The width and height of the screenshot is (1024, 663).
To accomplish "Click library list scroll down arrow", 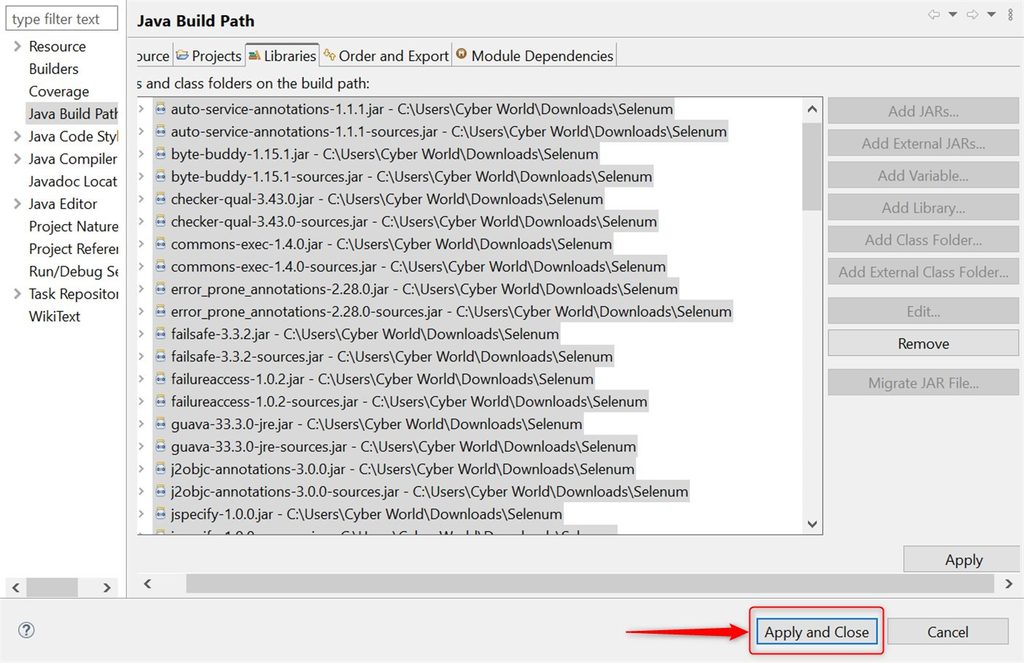I will (x=812, y=524).
